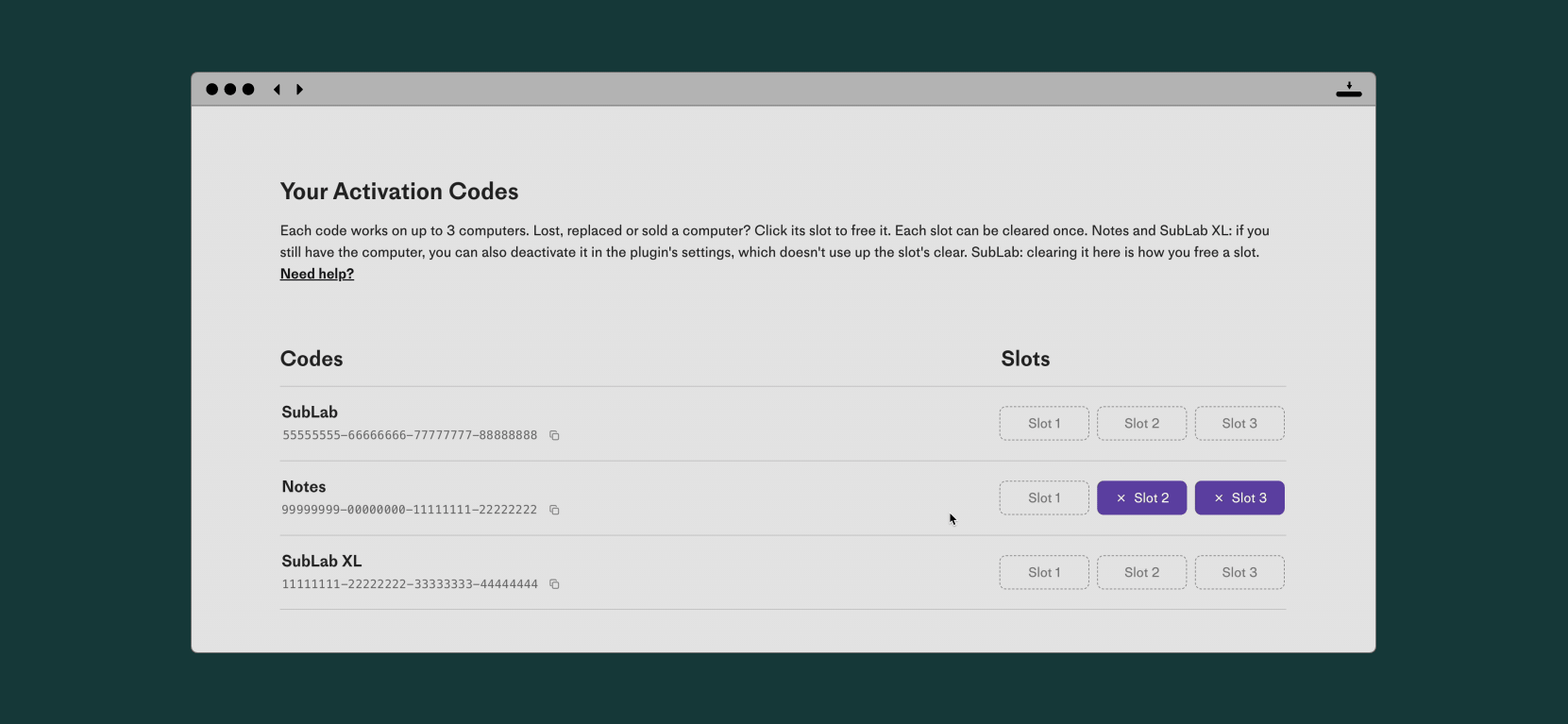Click the SubLab XL product name
1568x724 pixels.
(x=322, y=562)
